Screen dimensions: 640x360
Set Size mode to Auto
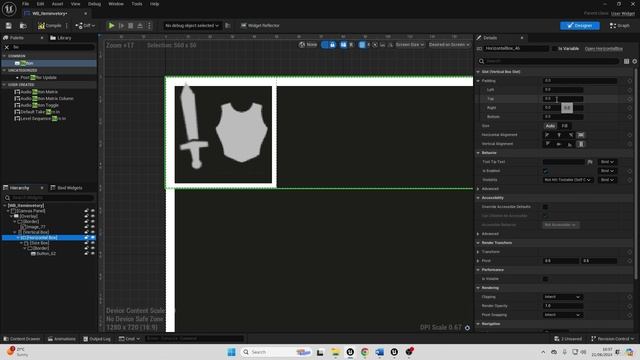[x=550, y=126]
